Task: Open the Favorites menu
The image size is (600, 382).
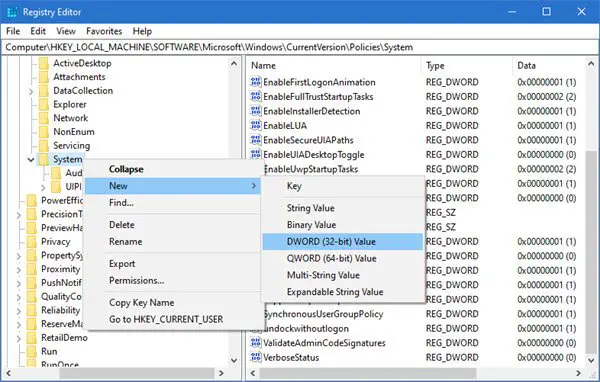Action: click(104, 31)
